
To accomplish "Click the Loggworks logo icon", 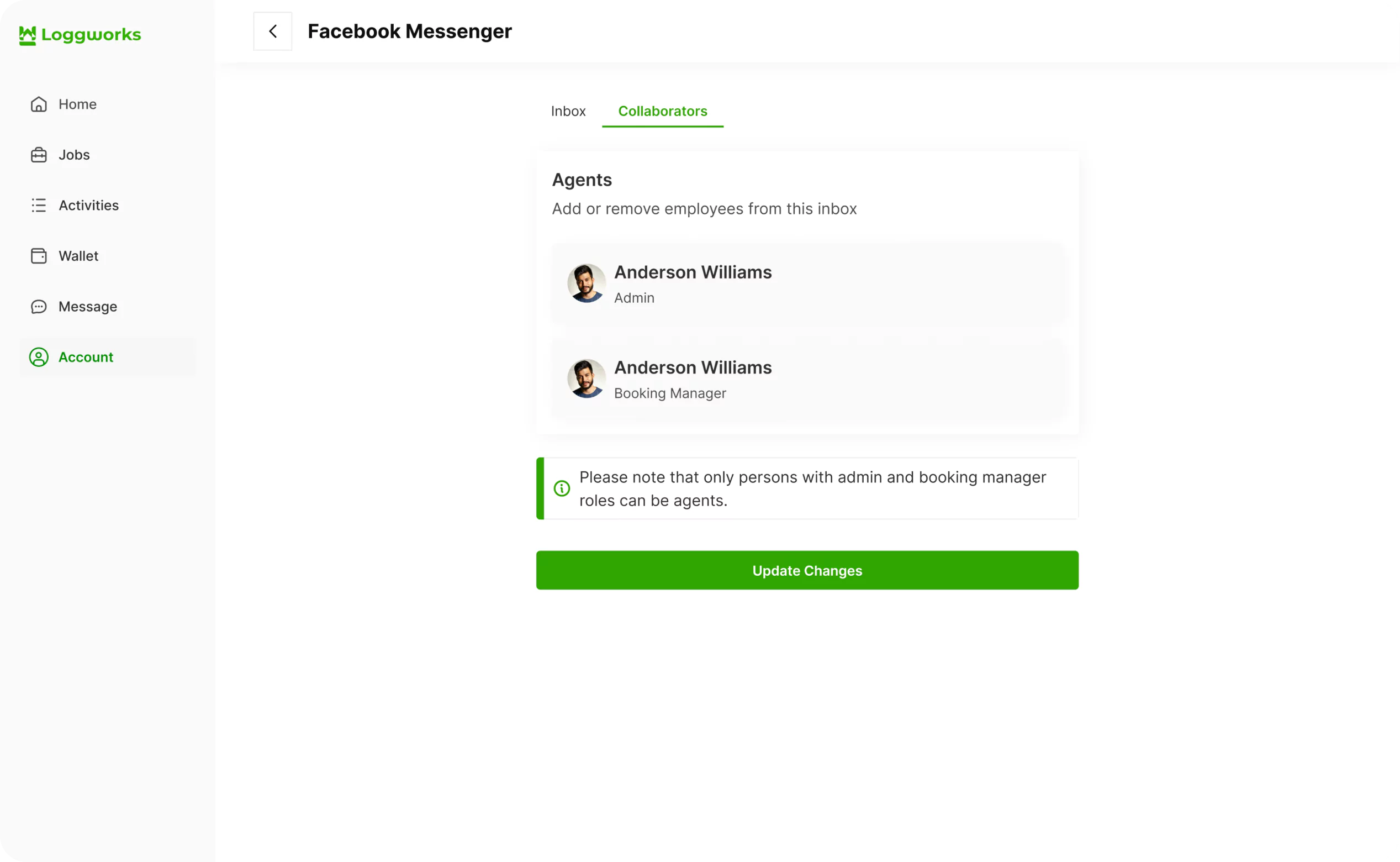I will point(28,35).
